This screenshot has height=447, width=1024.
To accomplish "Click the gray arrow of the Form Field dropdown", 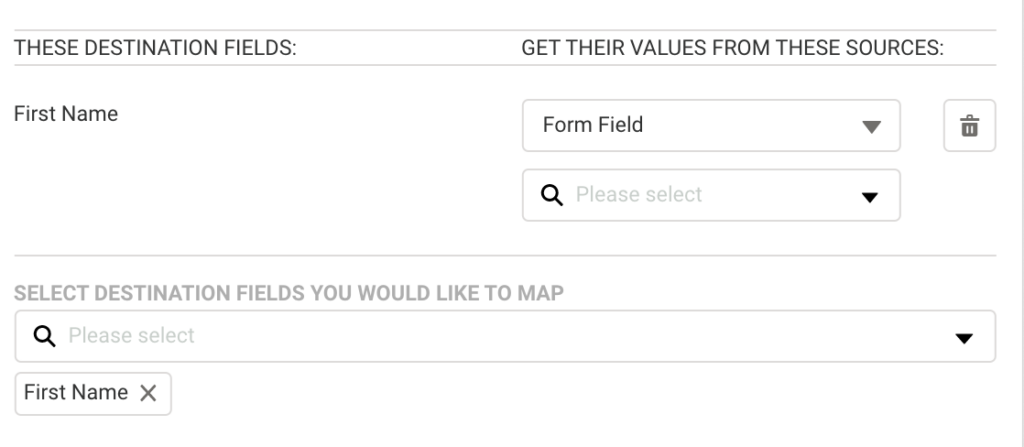I will [871, 126].
